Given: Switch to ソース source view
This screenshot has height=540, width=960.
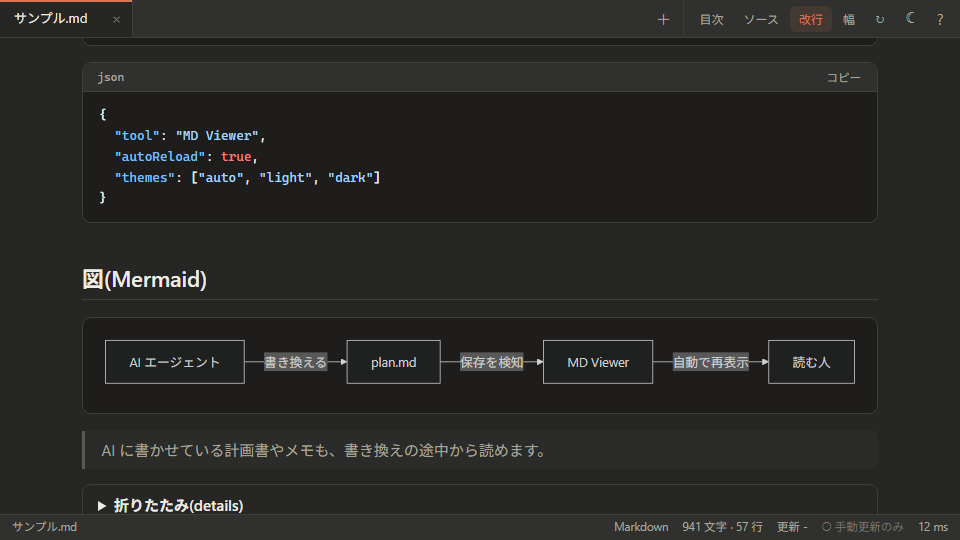Looking at the screenshot, I should coord(760,20).
